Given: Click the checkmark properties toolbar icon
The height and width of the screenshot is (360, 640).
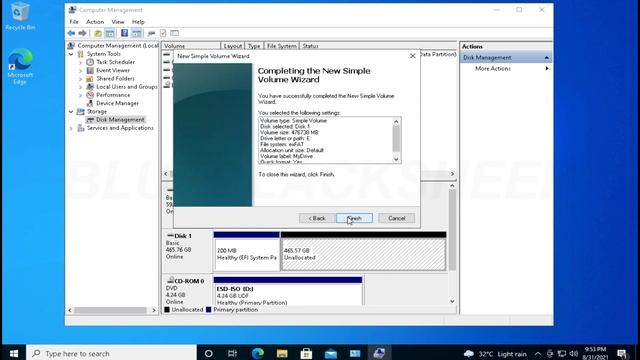Looking at the screenshot, I should point(163,33).
